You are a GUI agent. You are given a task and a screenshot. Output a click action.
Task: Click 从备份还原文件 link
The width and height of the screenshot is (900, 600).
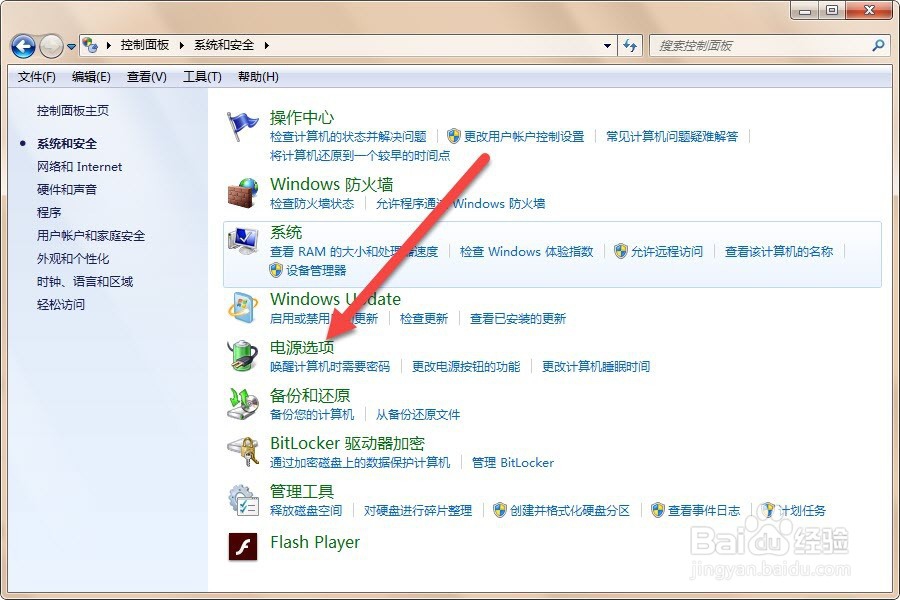pos(418,414)
